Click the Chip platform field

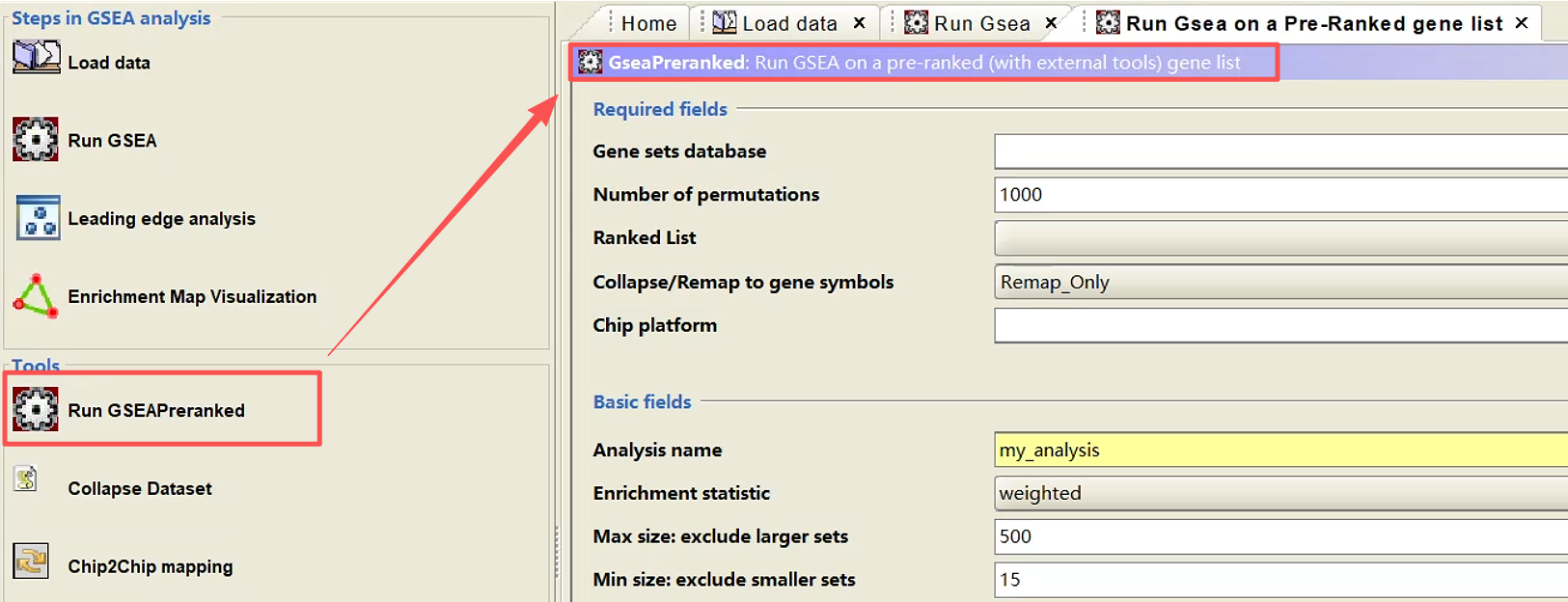1280,325
